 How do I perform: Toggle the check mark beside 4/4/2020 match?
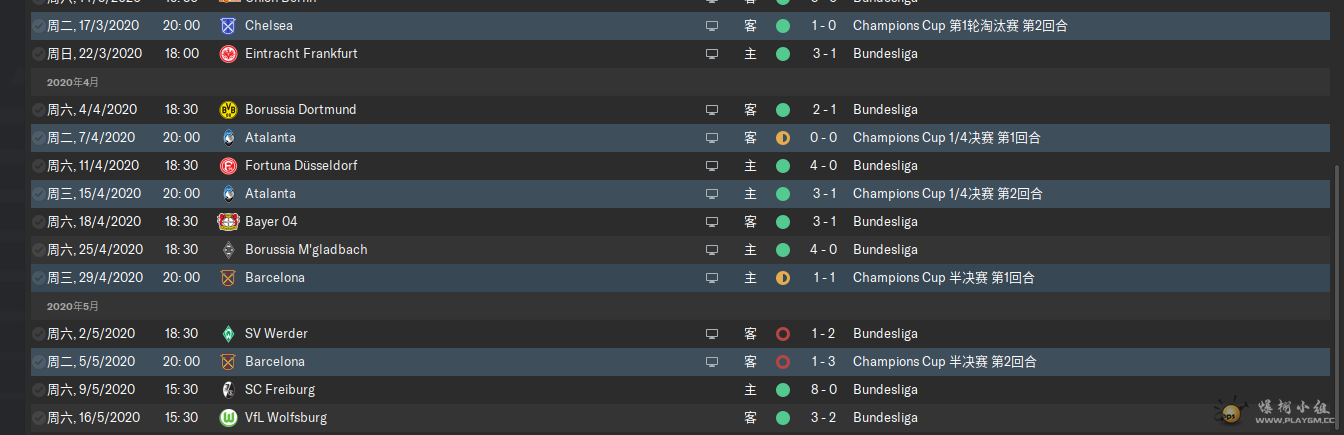pos(38,109)
